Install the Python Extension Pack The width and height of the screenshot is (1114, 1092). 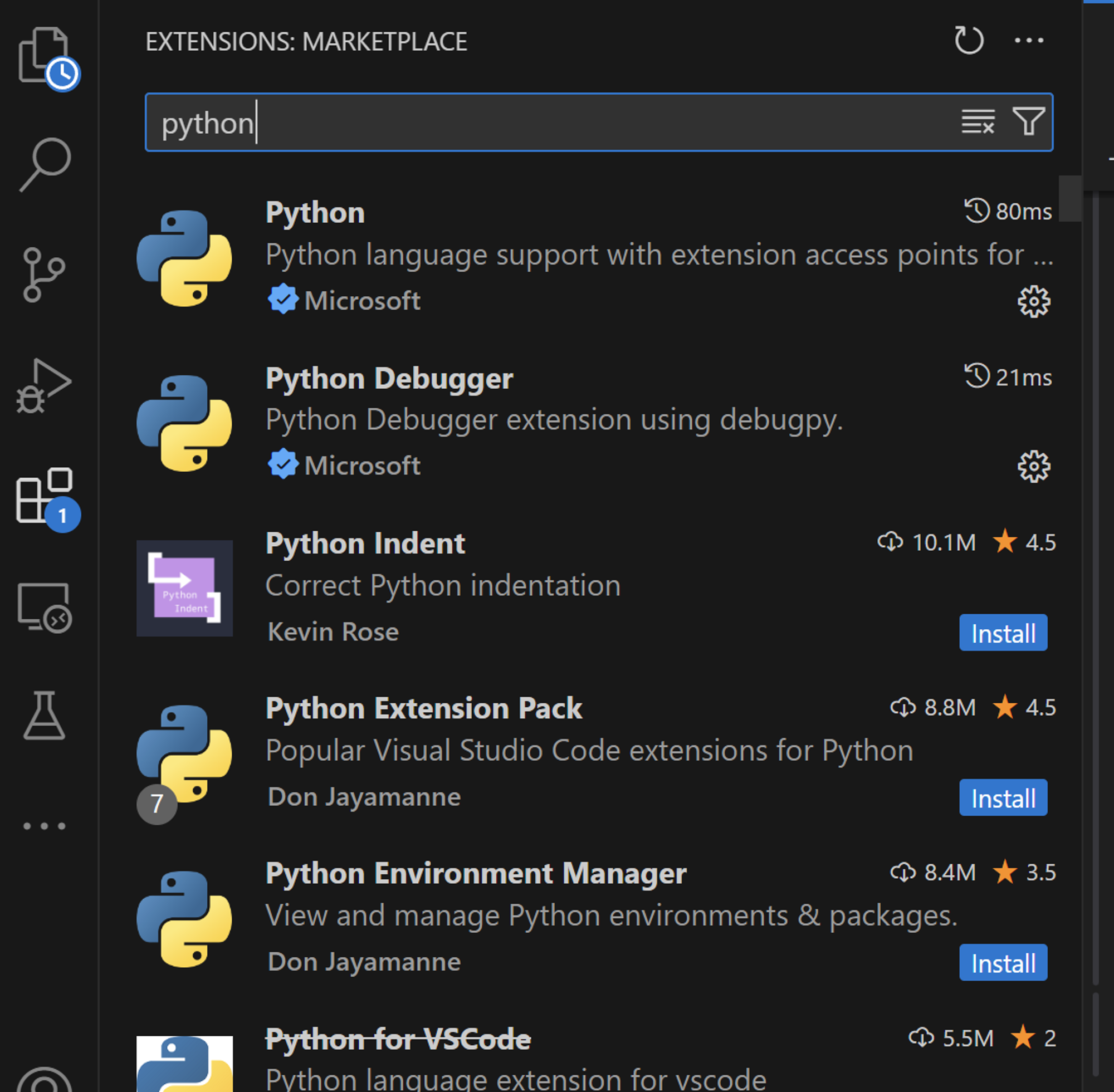1003,798
